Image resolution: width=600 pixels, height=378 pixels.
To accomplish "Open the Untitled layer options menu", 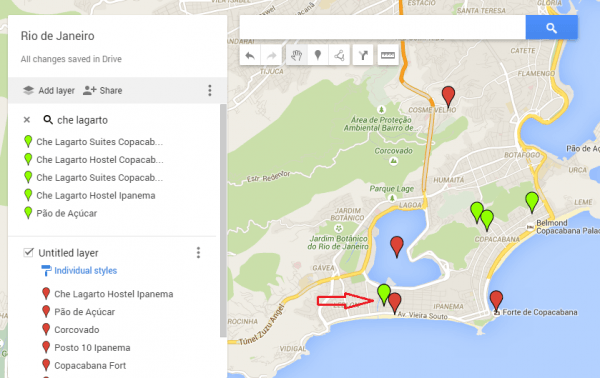I will point(198,253).
